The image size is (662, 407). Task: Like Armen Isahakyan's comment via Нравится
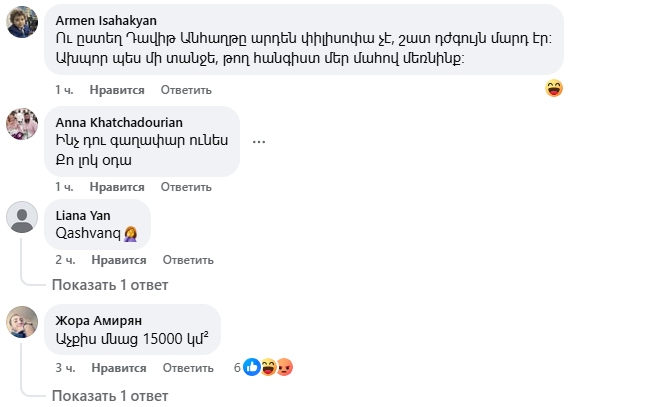(x=117, y=90)
